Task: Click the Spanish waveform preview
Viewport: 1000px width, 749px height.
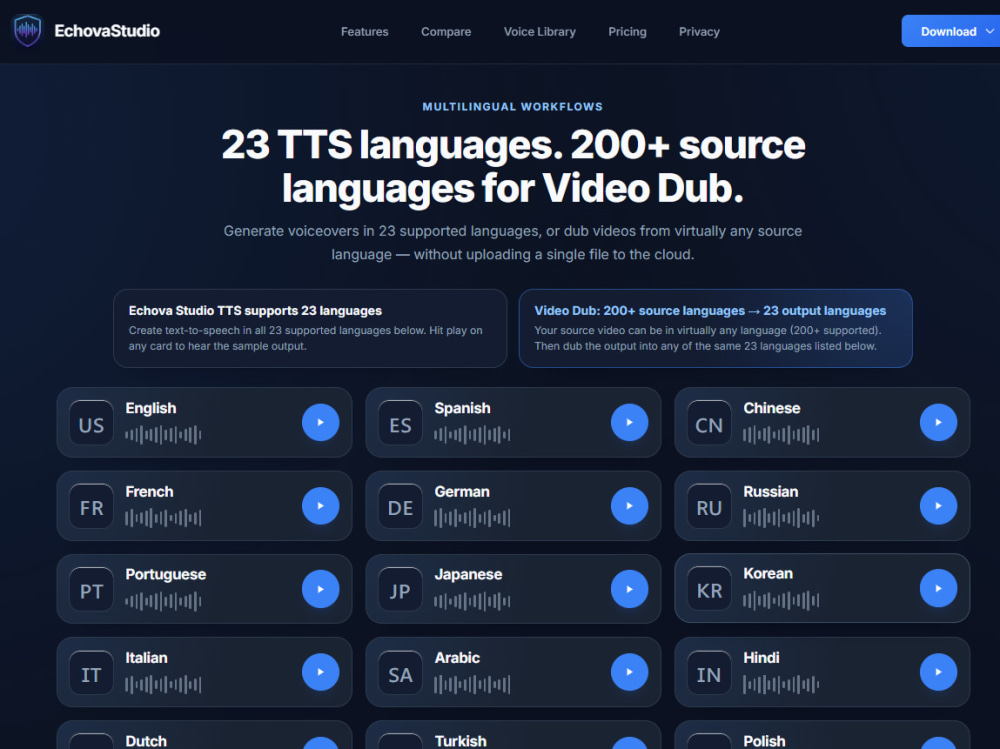Action: 472,435
